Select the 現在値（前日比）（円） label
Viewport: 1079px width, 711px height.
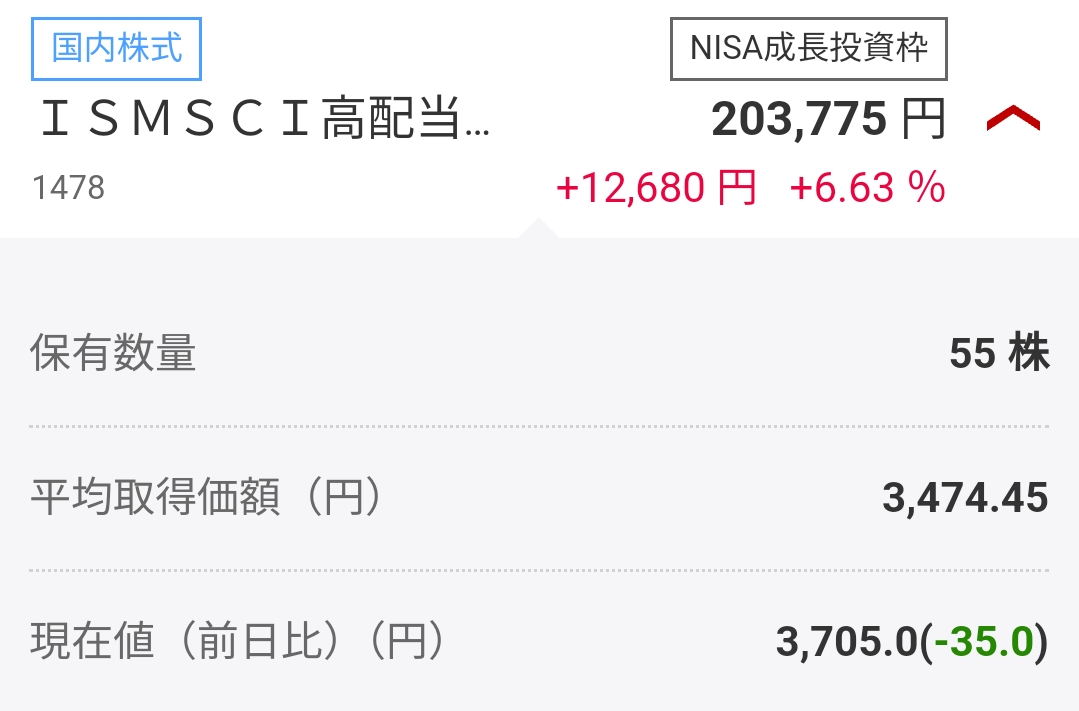[x=237, y=642]
